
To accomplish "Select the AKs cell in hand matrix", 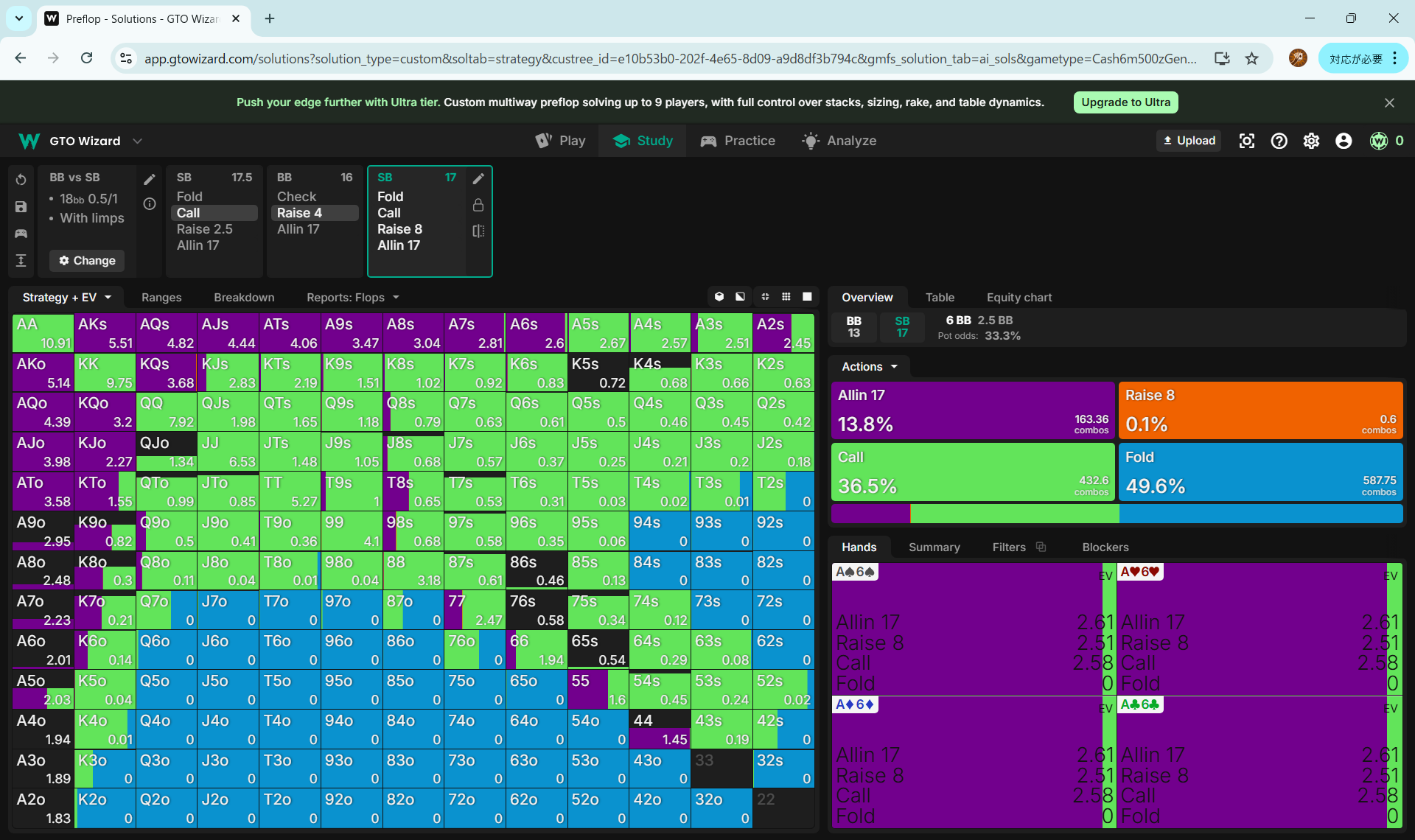I will tap(105, 333).
